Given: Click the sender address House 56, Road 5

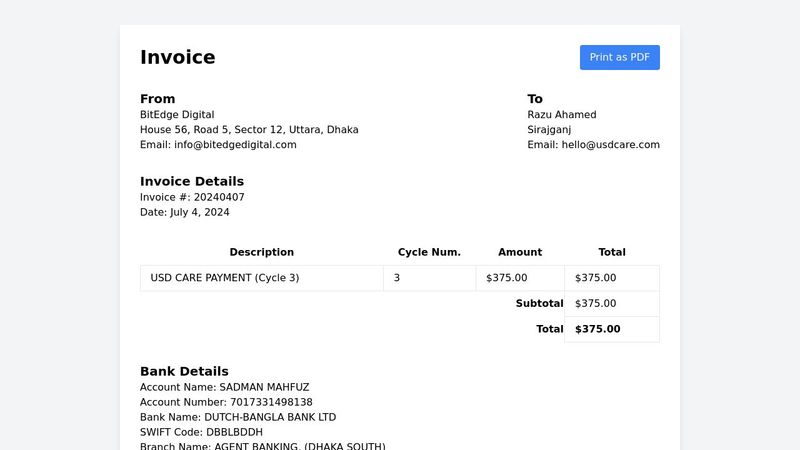Looking at the screenshot, I should [249, 130].
